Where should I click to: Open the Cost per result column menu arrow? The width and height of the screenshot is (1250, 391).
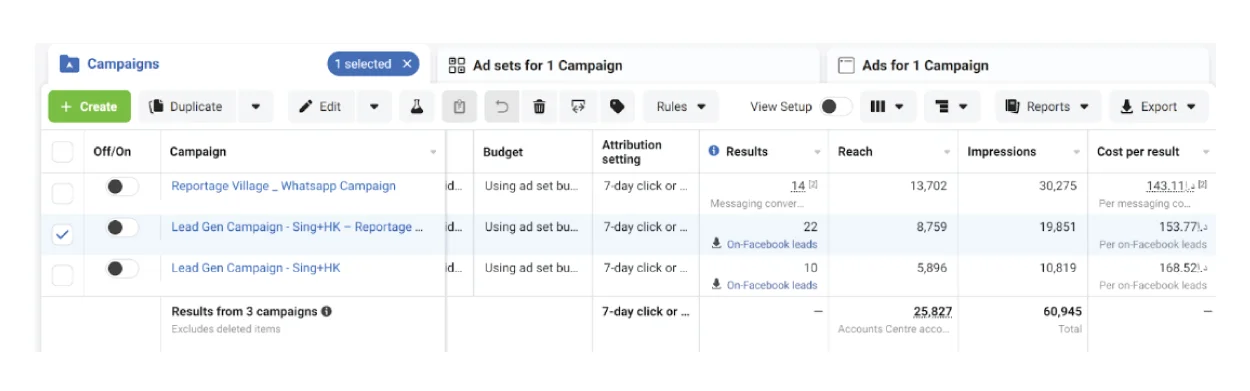tap(1206, 153)
